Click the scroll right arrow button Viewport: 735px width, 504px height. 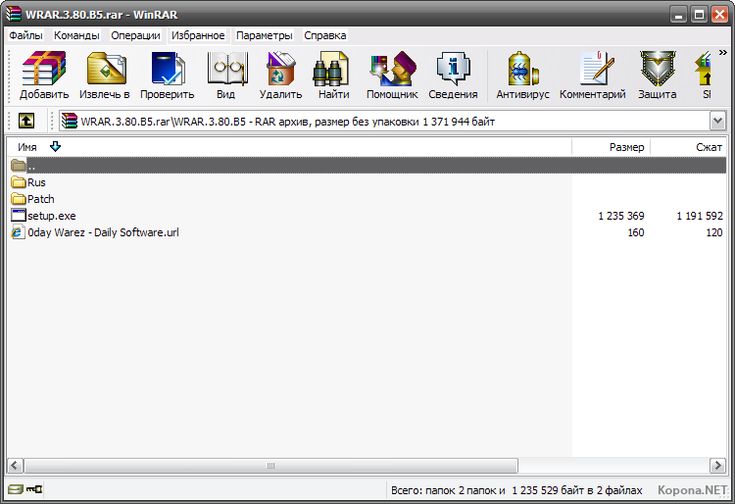point(718,466)
